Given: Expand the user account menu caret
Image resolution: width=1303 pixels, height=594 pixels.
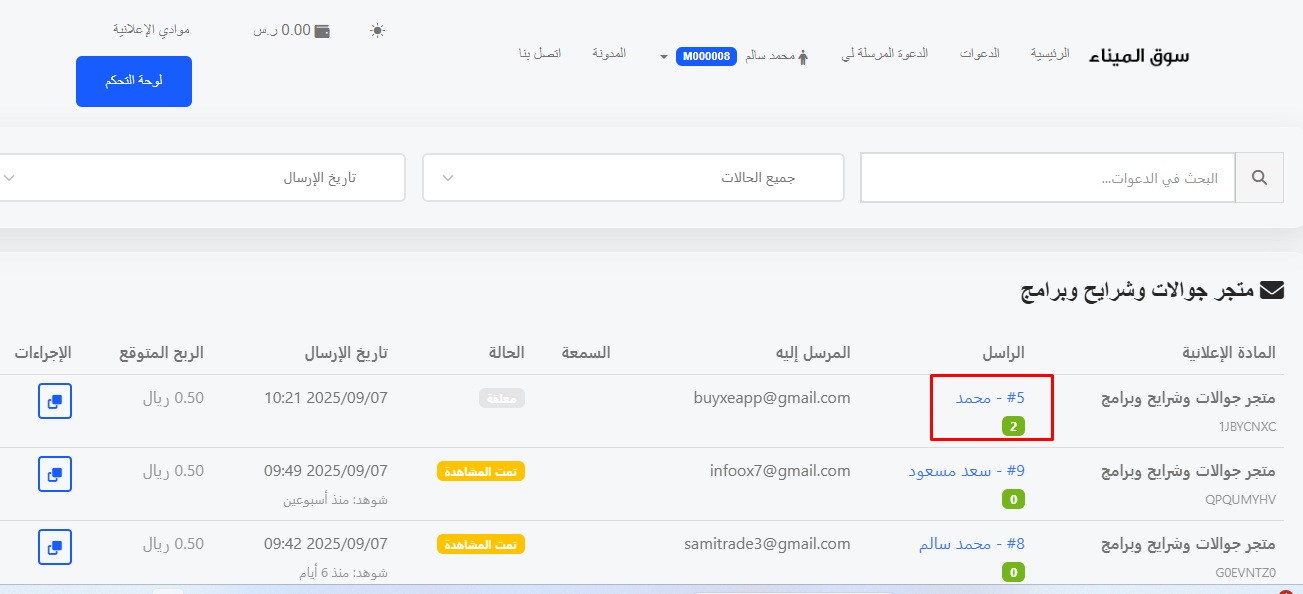Looking at the screenshot, I should click(x=663, y=57).
